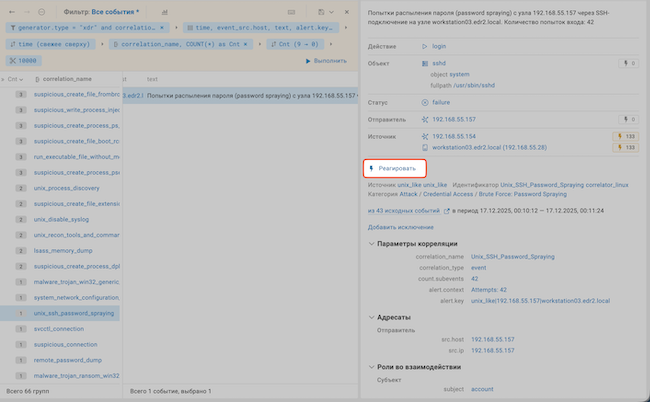The width and height of the screenshot is (650, 402).
Task: Click the sender address 192.168.55.157
Action: click(x=454, y=119)
